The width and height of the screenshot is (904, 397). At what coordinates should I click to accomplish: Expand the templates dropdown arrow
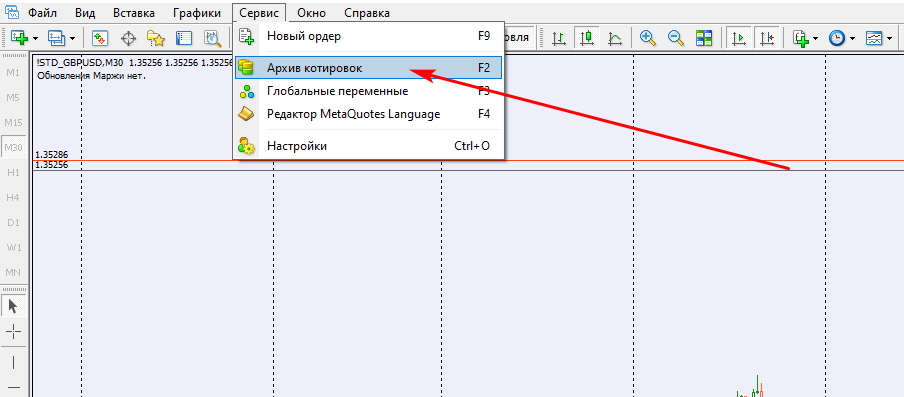click(889, 39)
